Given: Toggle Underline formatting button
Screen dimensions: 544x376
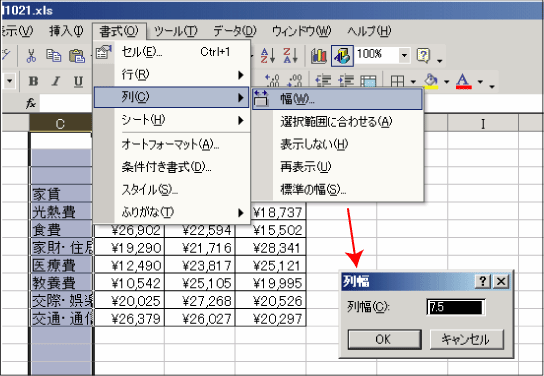Looking at the screenshot, I should 78,81.
